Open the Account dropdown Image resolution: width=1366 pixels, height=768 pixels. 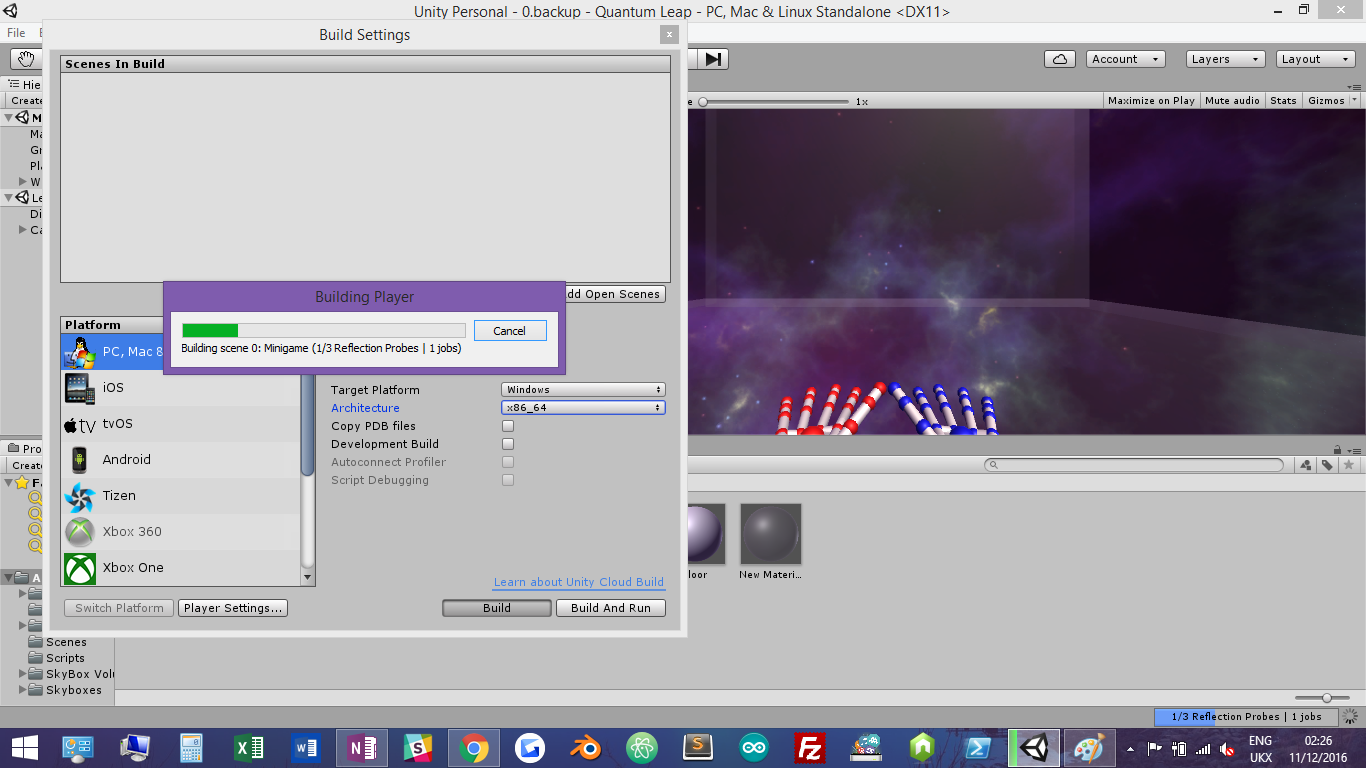(x=1126, y=59)
